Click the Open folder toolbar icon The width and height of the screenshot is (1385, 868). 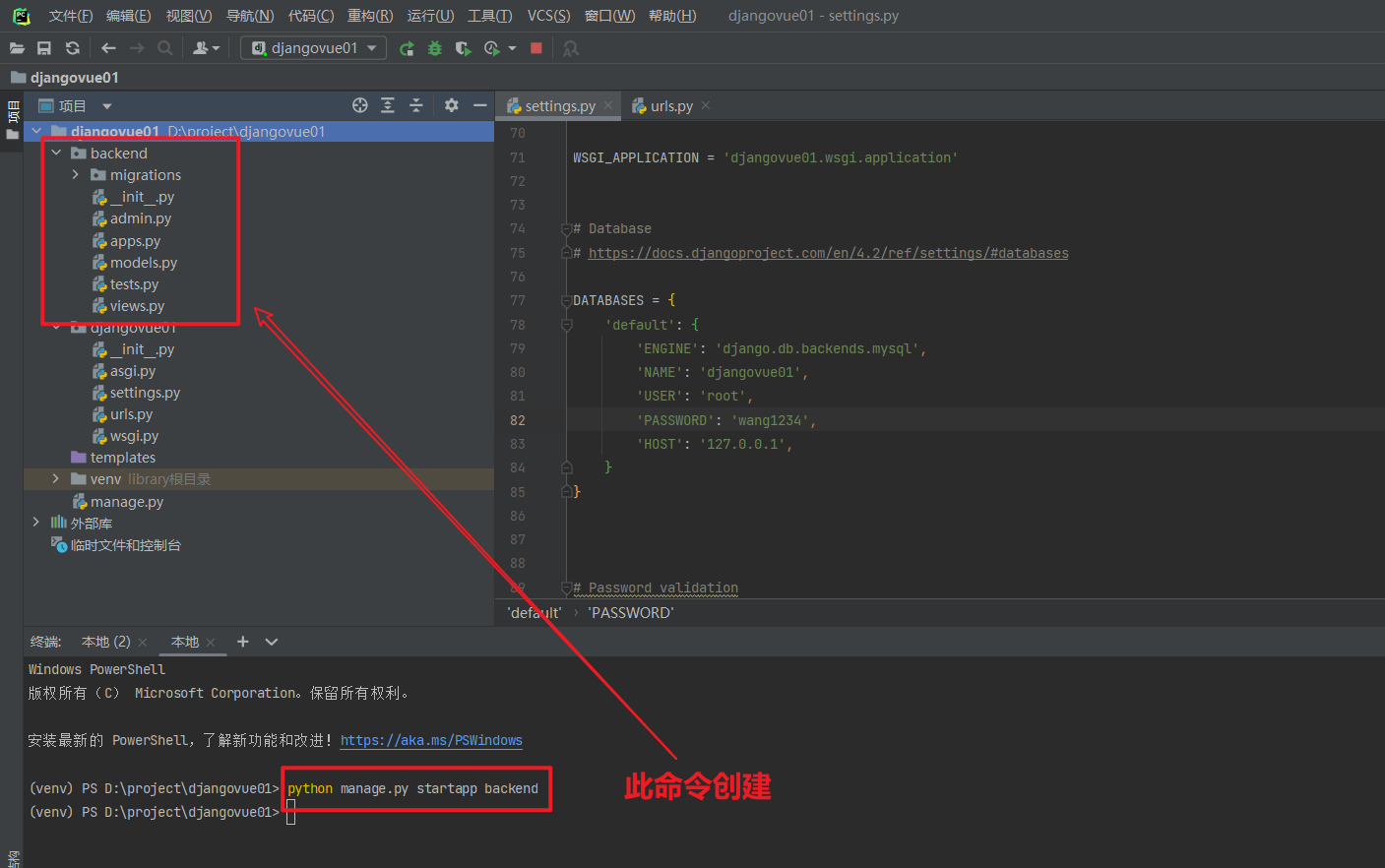[x=17, y=48]
